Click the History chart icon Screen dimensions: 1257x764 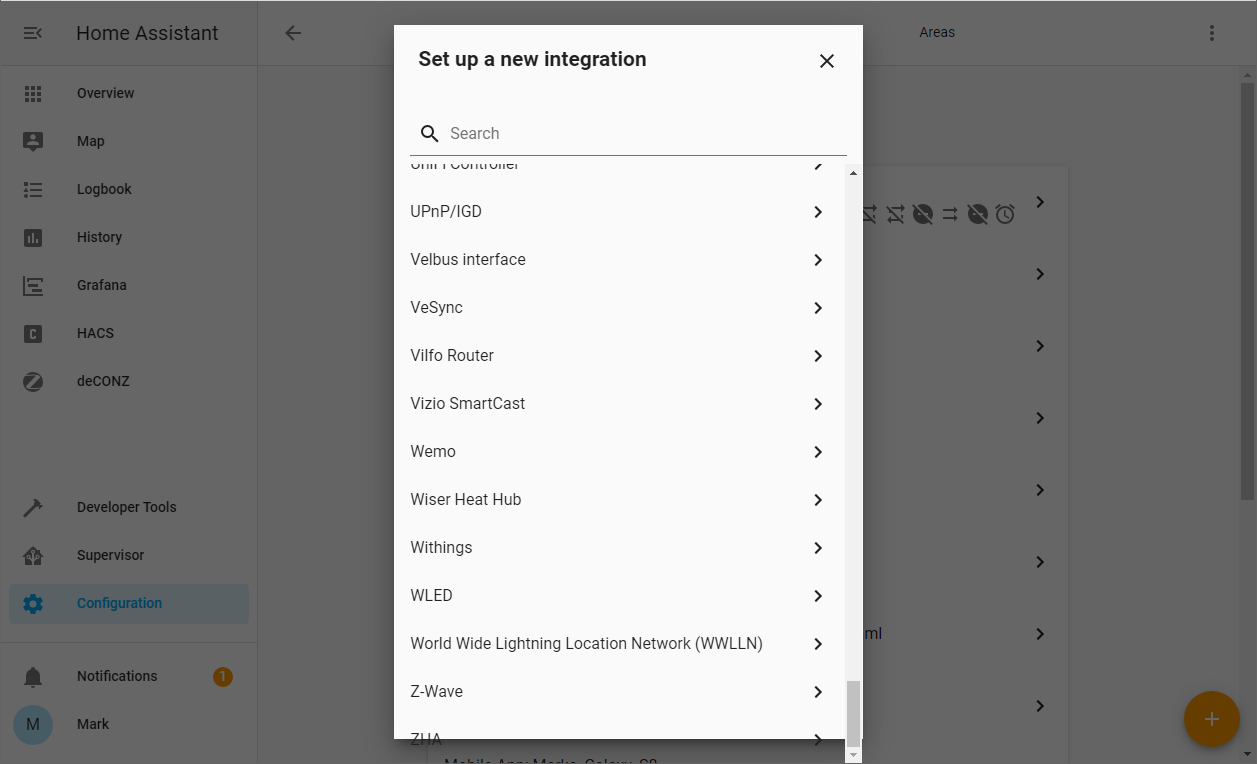pos(33,237)
